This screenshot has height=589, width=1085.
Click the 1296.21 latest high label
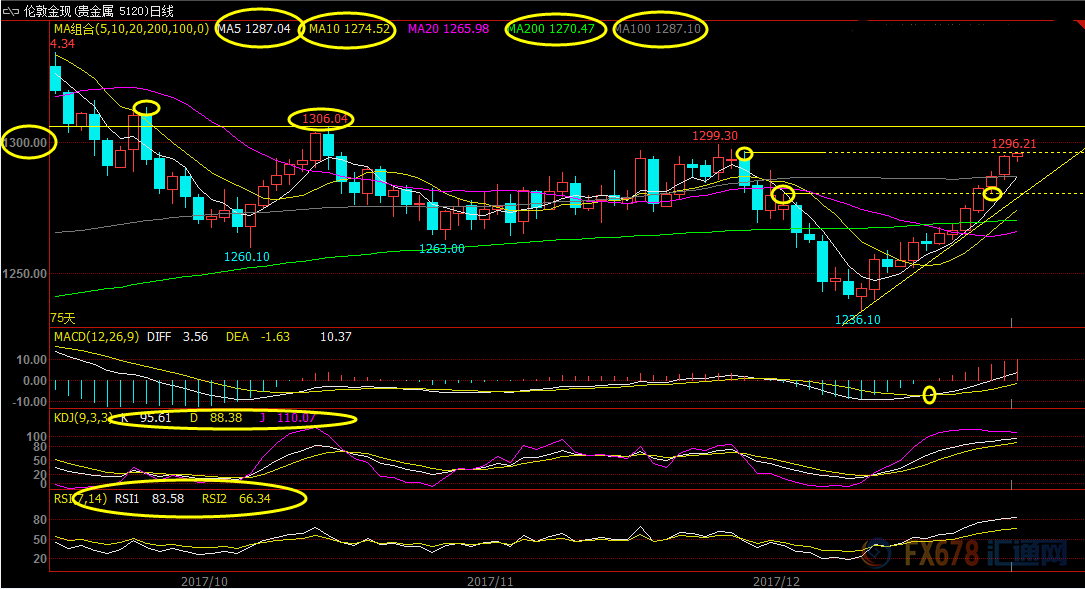1014,144
